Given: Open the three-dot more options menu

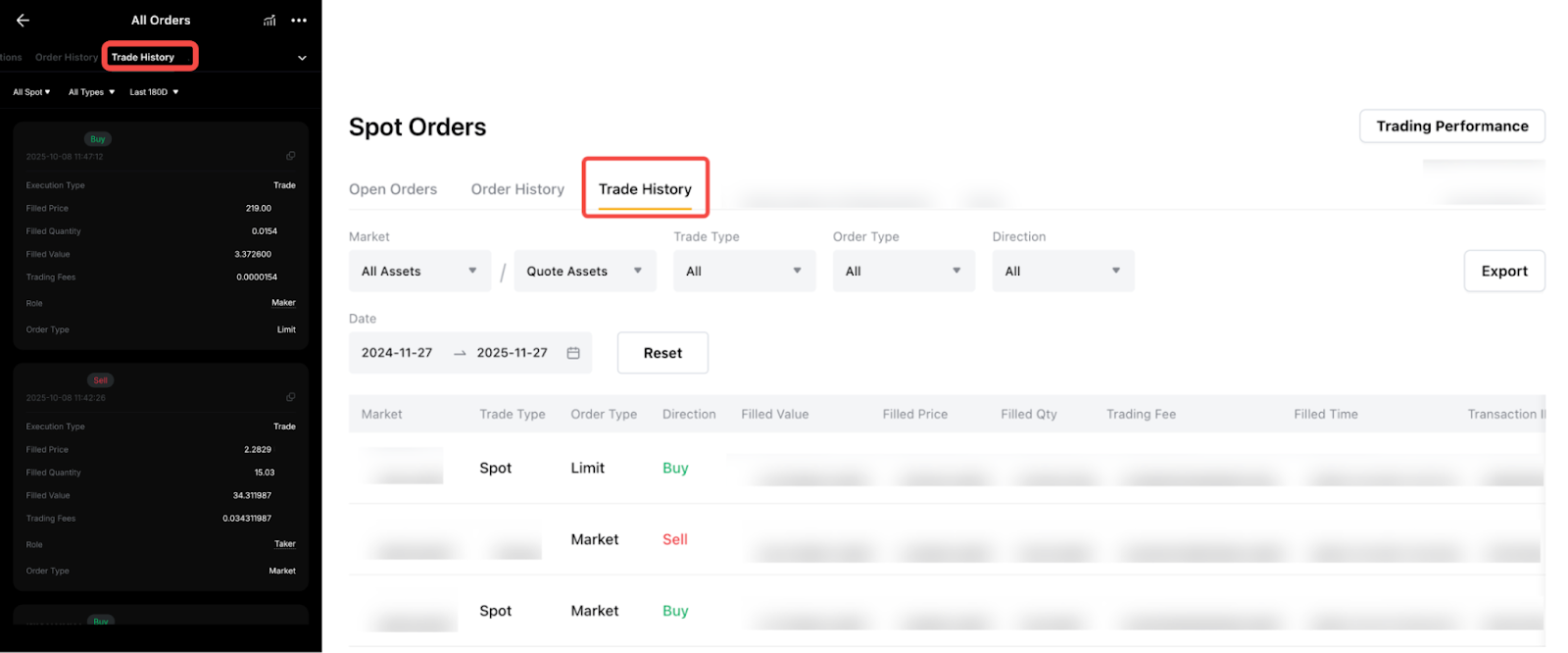Looking at the screenshot, I should [x=299, y=21].
